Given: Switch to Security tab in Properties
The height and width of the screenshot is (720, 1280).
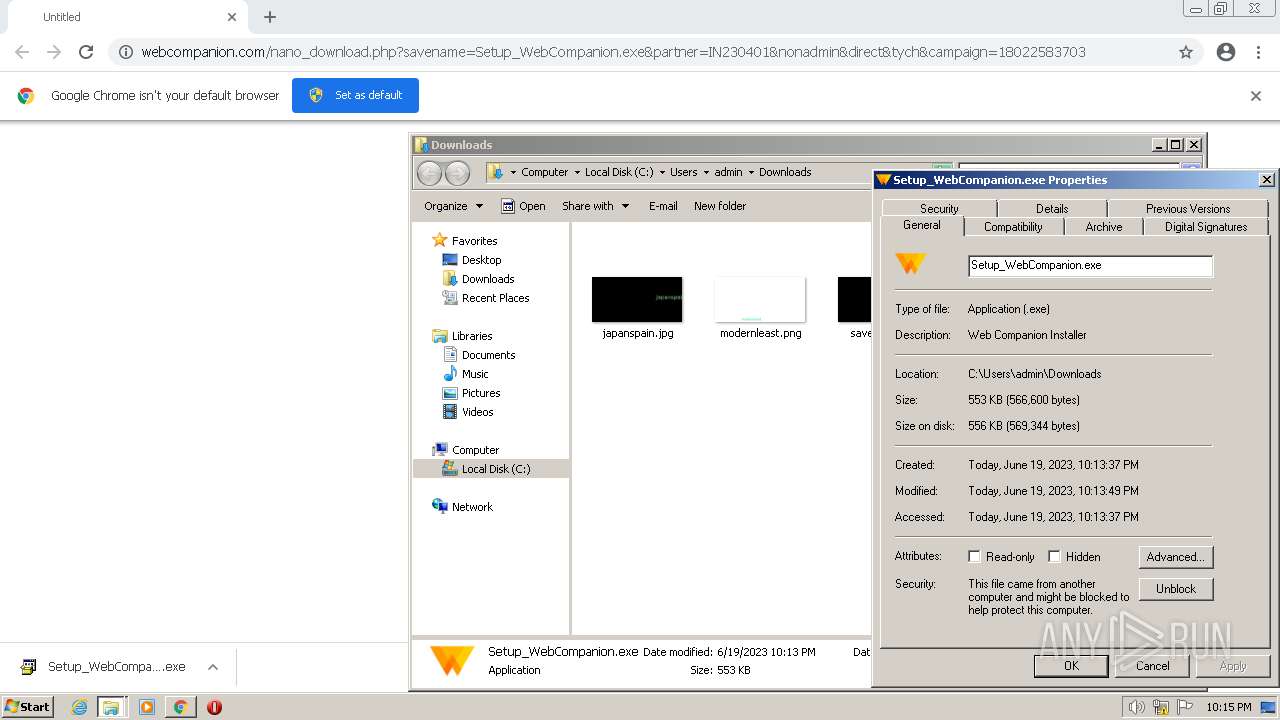Looking at the screenshot, I should [939, 208].
